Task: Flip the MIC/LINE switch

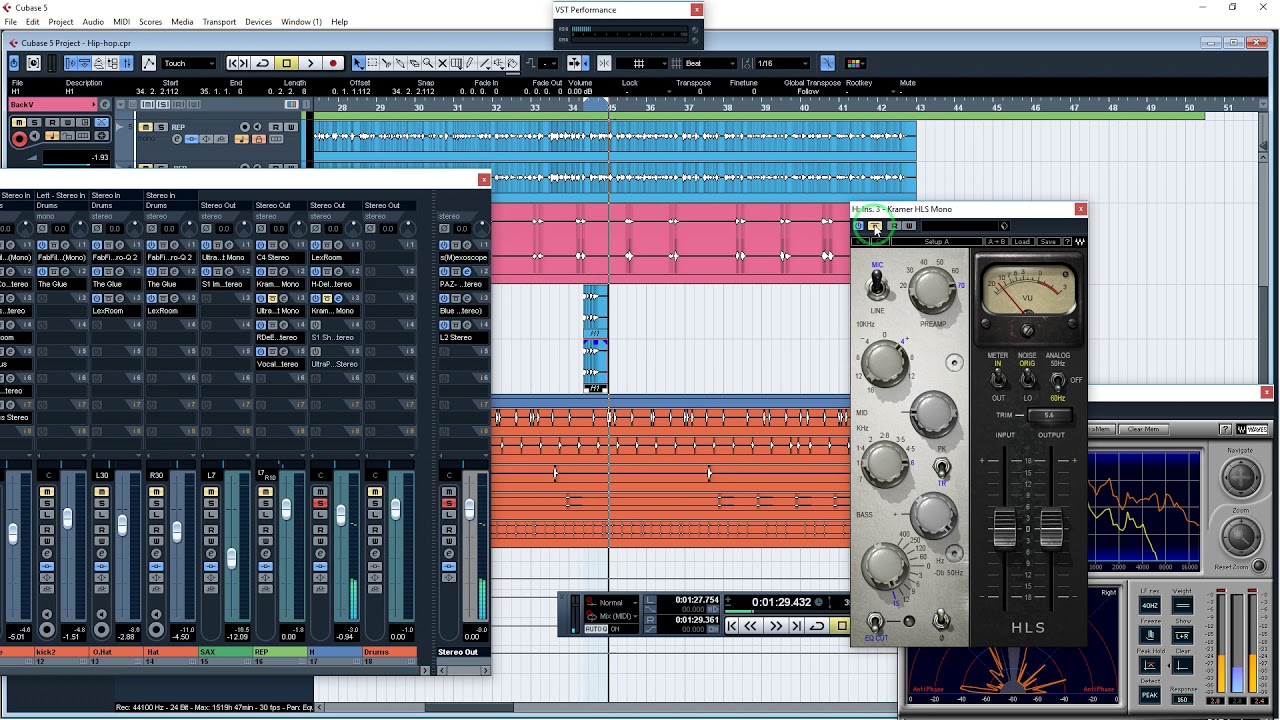Action: click(878, 286)
